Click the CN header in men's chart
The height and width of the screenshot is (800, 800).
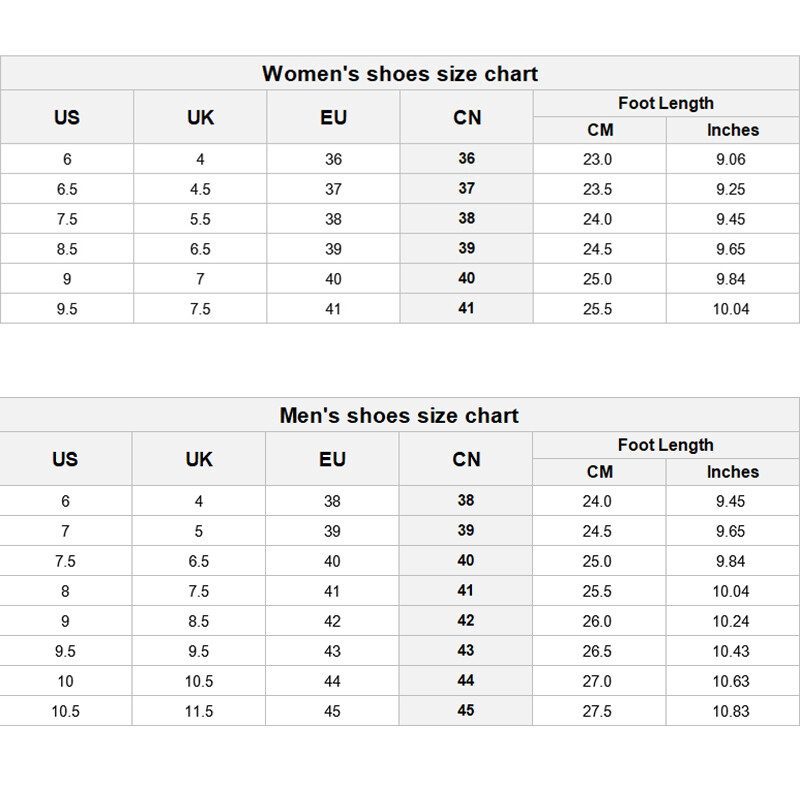point(466,459)
